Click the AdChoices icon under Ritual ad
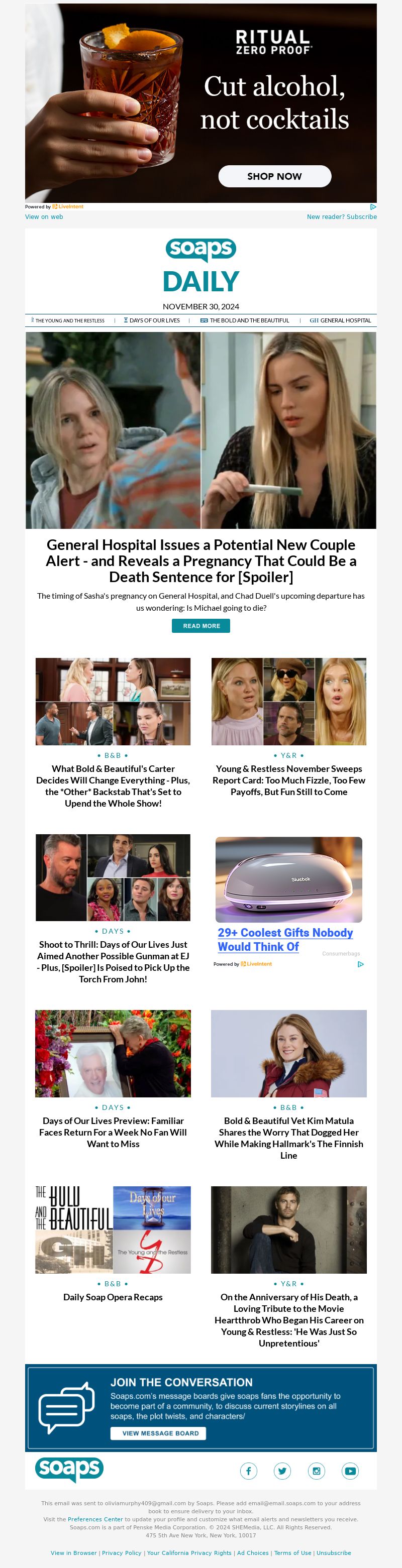Screen dimensions: 402x1568 pos(373,207)
